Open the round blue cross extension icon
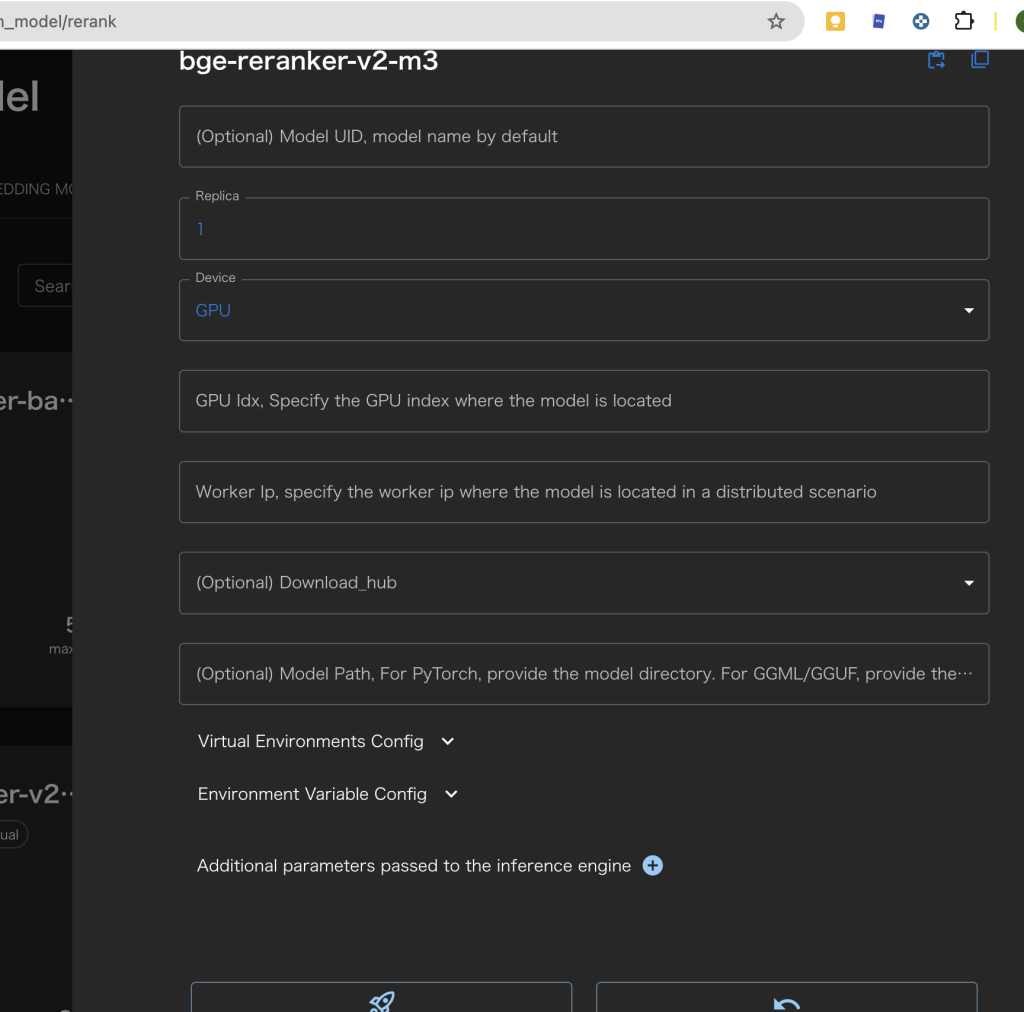This screenshot has width=1024, height=1012. click(x=921, y=21)
